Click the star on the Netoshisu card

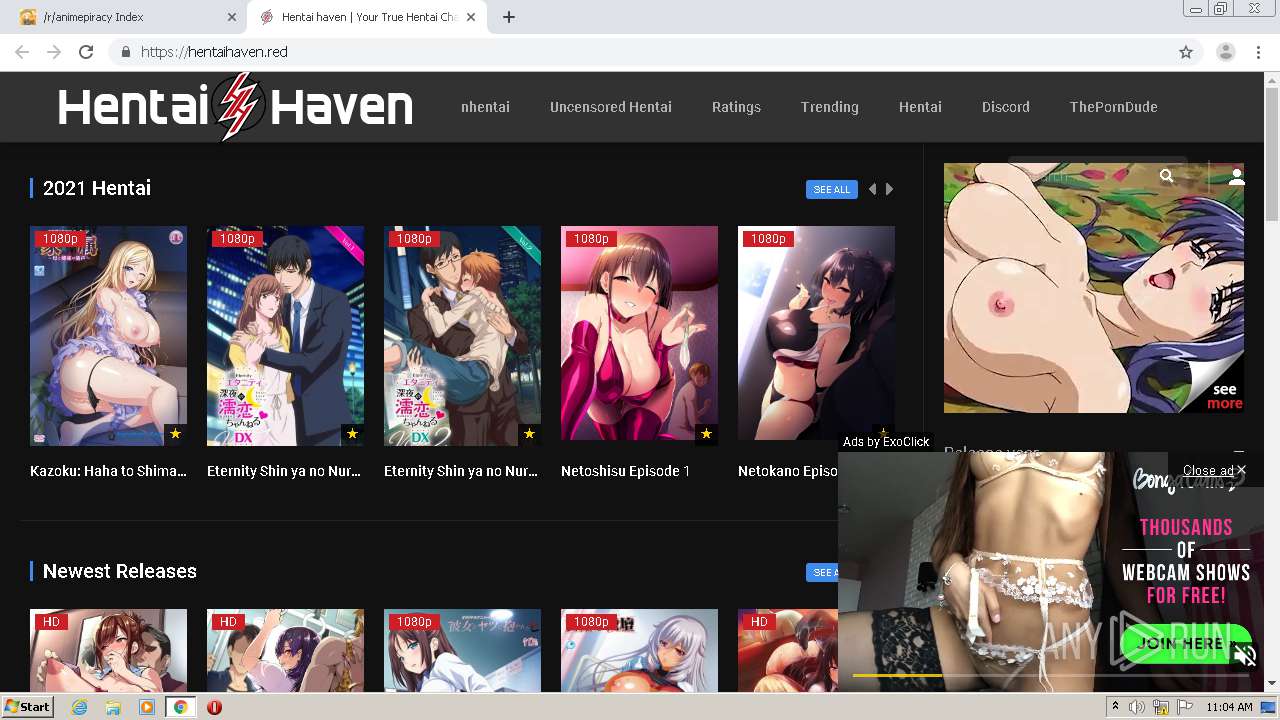point(706,434)
